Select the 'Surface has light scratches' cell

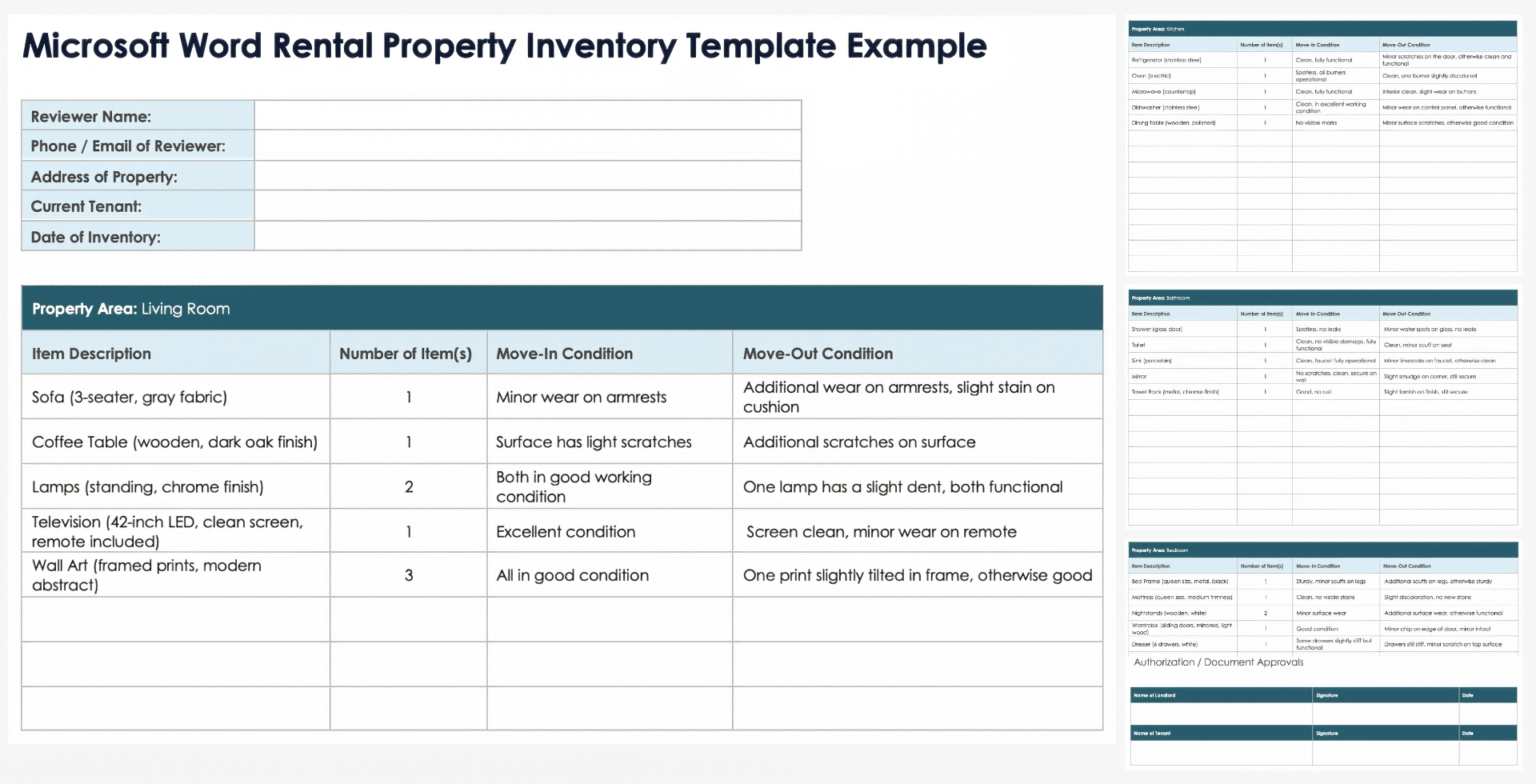pyautogui.click(x=610, y=442)
